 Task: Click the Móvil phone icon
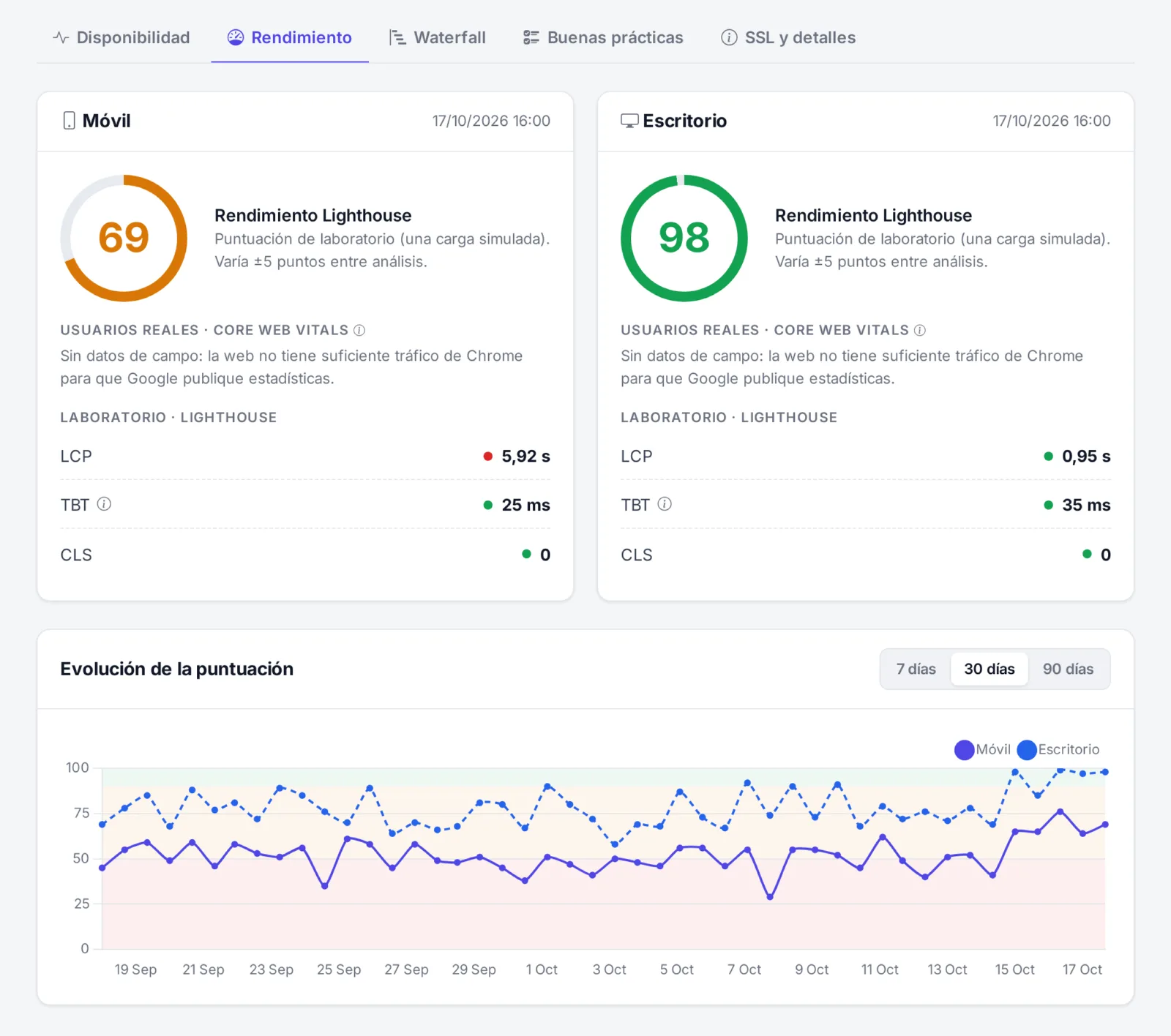(x=69, y=121)
